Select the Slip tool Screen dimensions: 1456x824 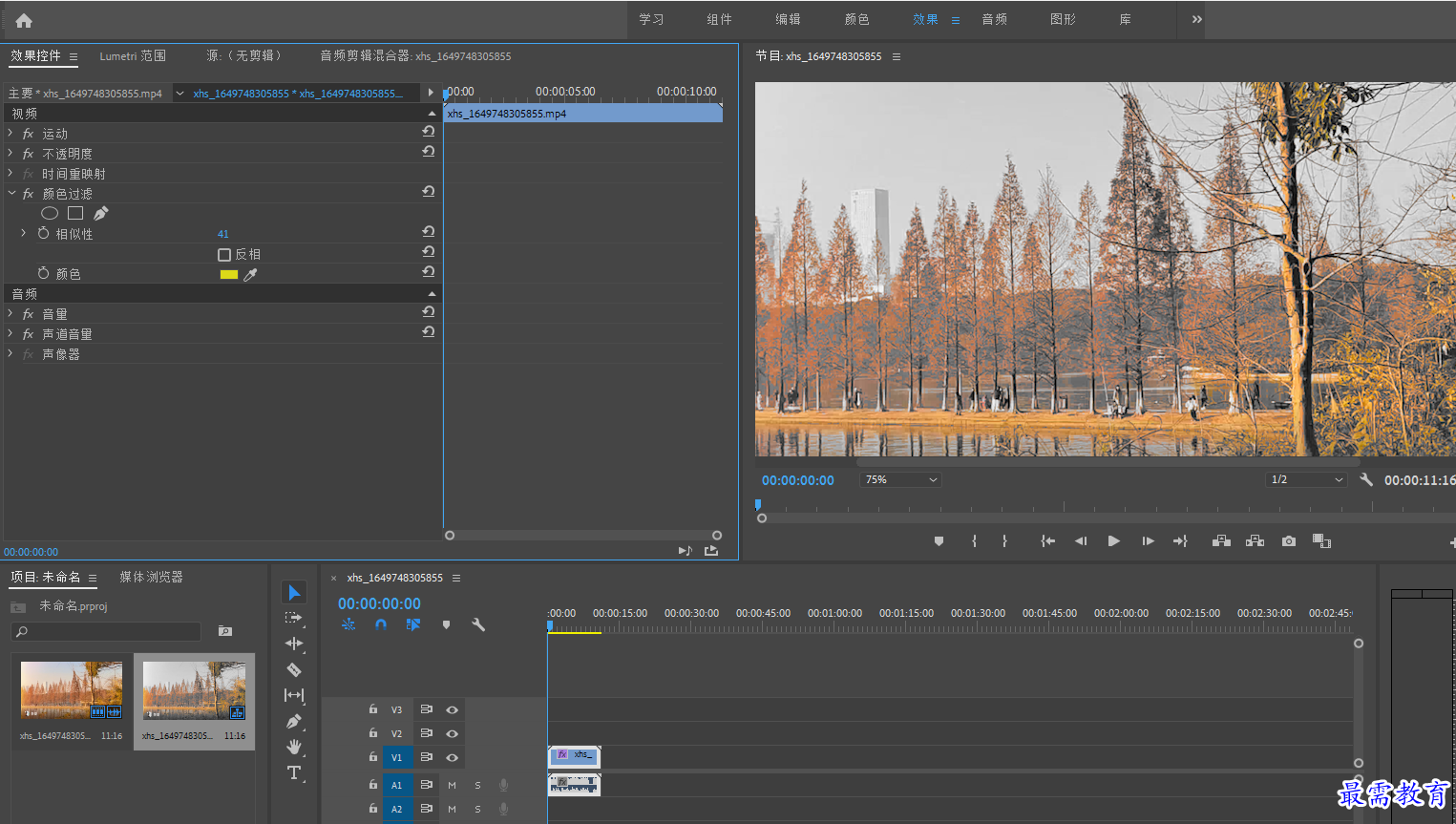tap(294, 695)
